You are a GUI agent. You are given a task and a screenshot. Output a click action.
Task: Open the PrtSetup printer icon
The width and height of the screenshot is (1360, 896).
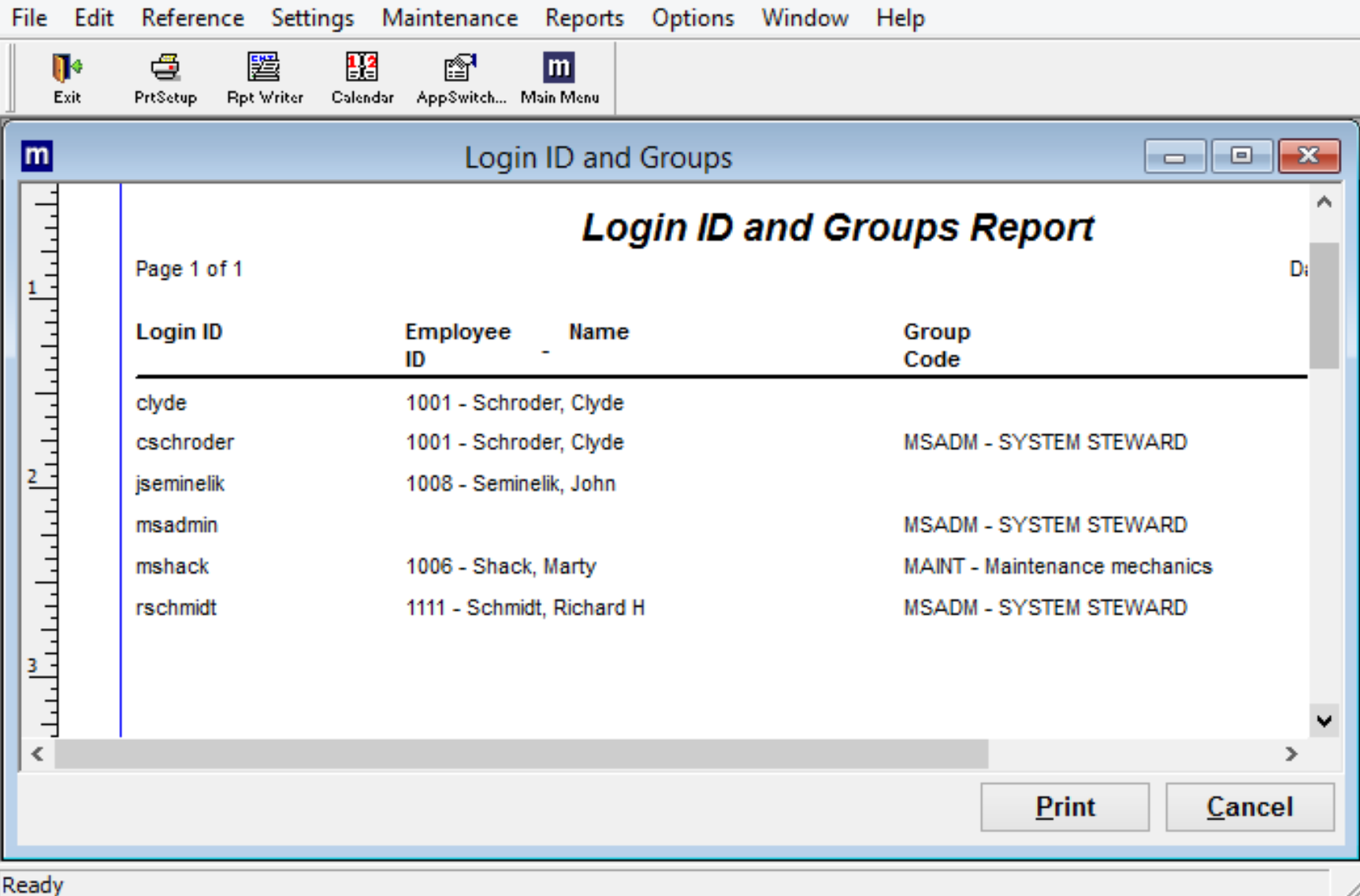click(165, 77)
